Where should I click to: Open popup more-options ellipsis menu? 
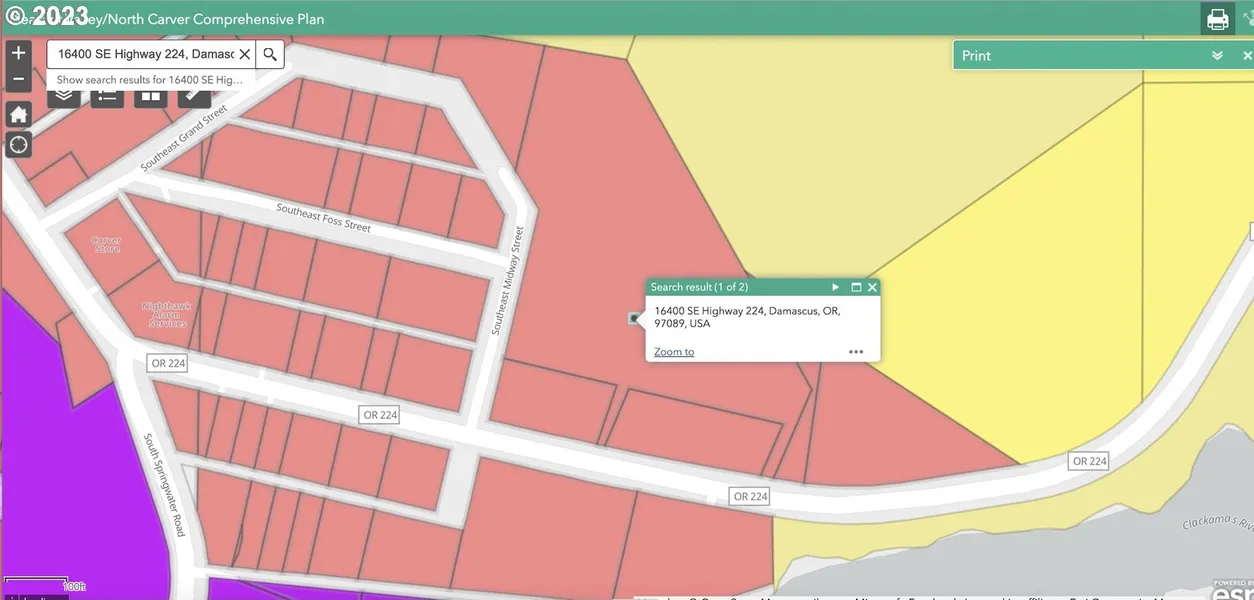[x=856, y=352]
